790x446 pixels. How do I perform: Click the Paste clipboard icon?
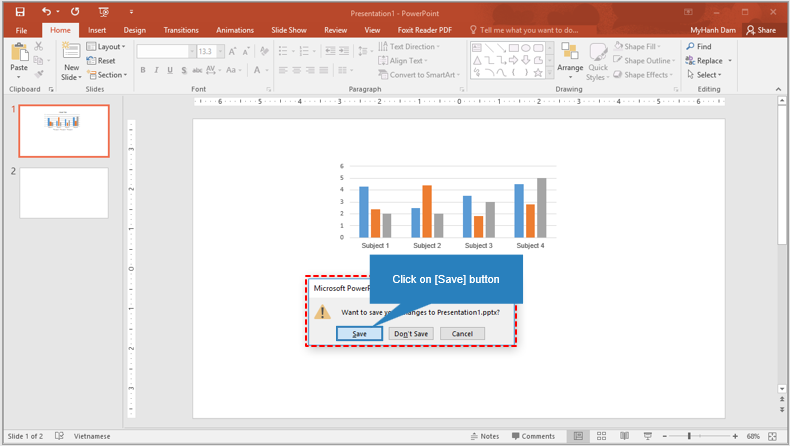[x=19, y=52]
